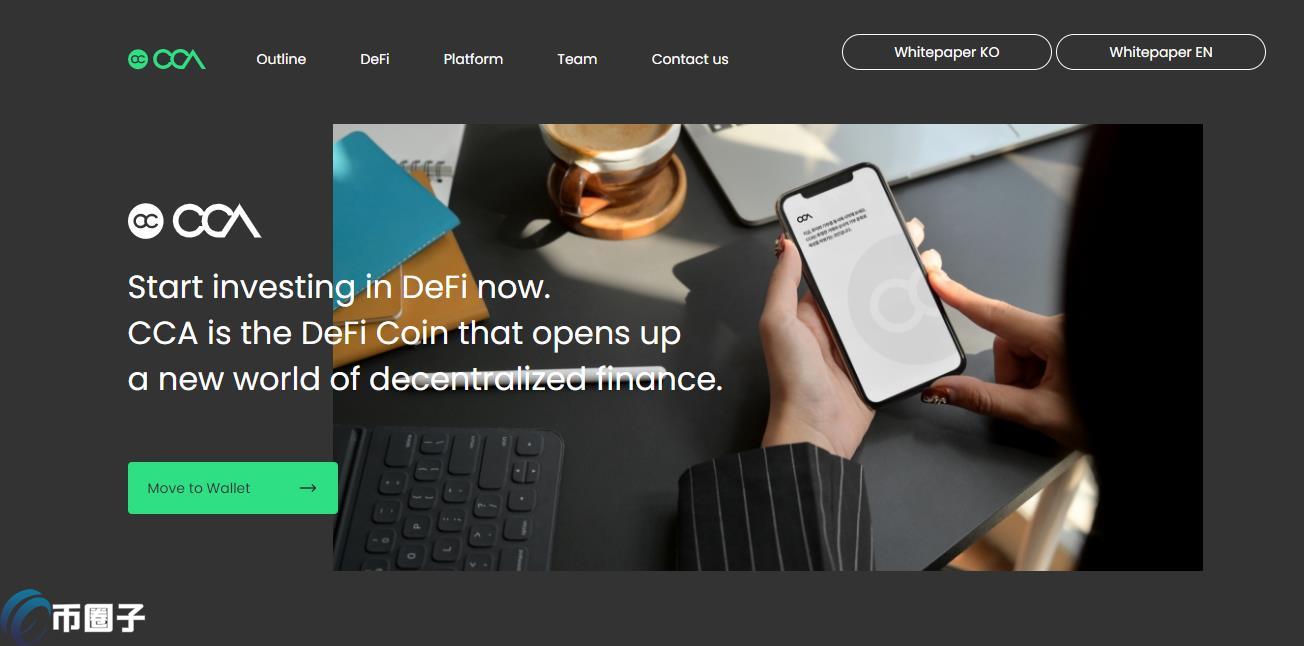This screenshot has height=646, width=1304.
Task: Click the headline 'Start investing in DeFi now.'
Action: point(339,288)
